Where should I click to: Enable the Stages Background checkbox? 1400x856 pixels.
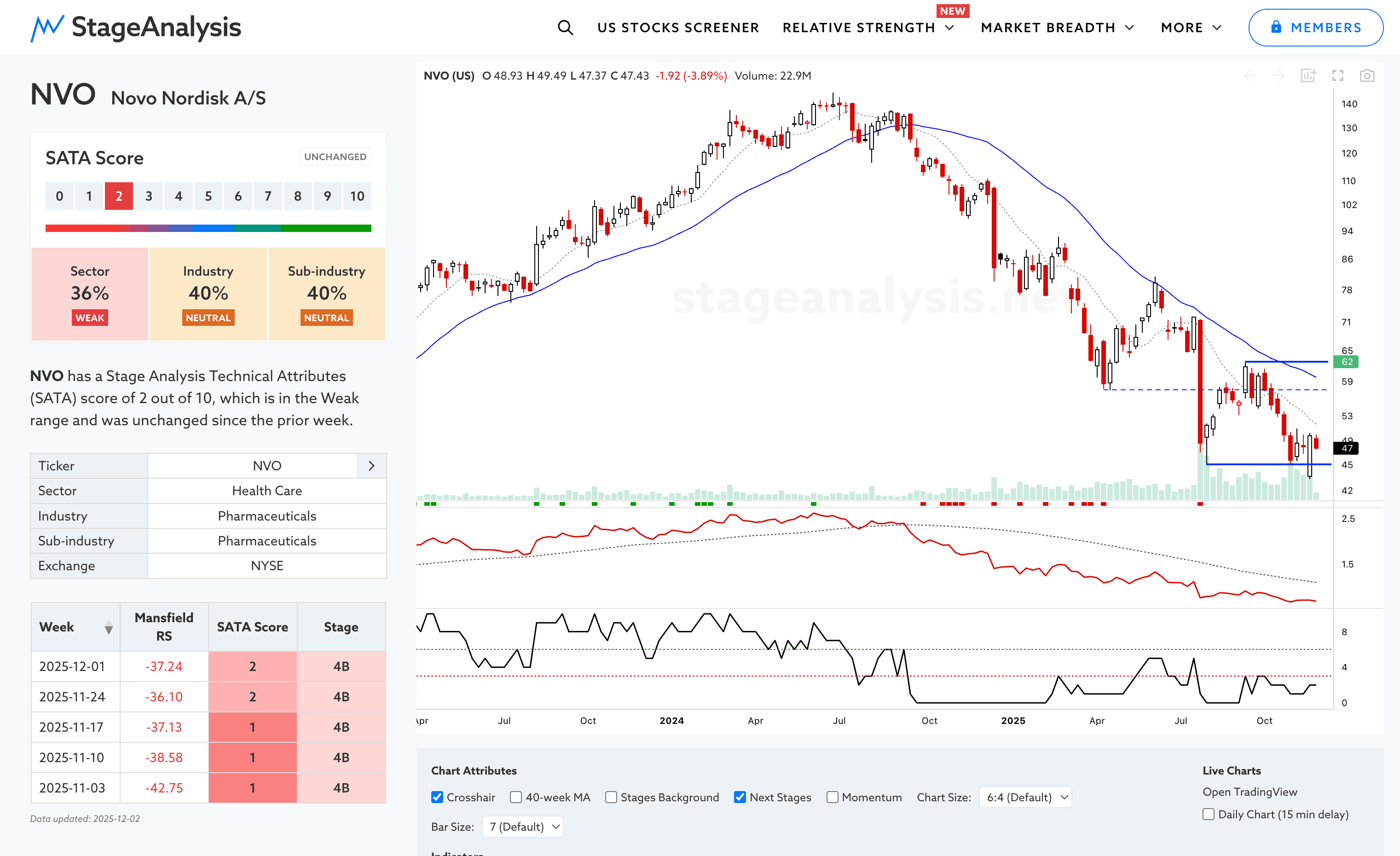[611, 797]
